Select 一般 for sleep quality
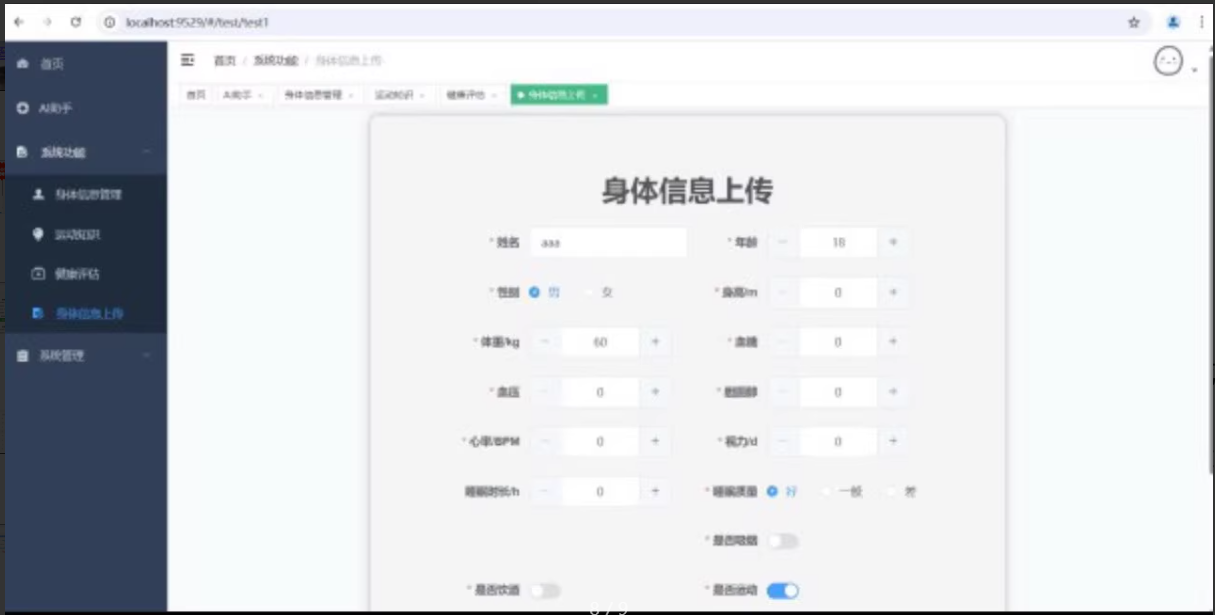1215x615 pixels. (826, 491)
